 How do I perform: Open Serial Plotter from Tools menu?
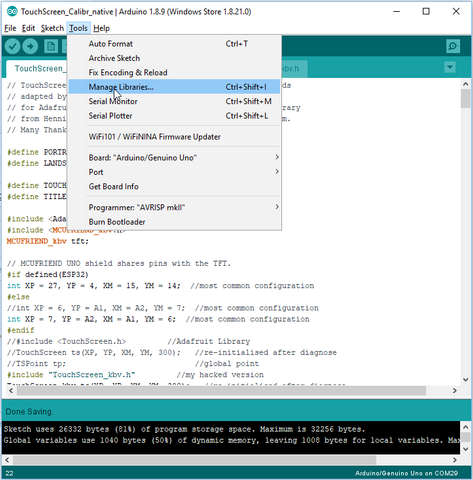point(175,116)
